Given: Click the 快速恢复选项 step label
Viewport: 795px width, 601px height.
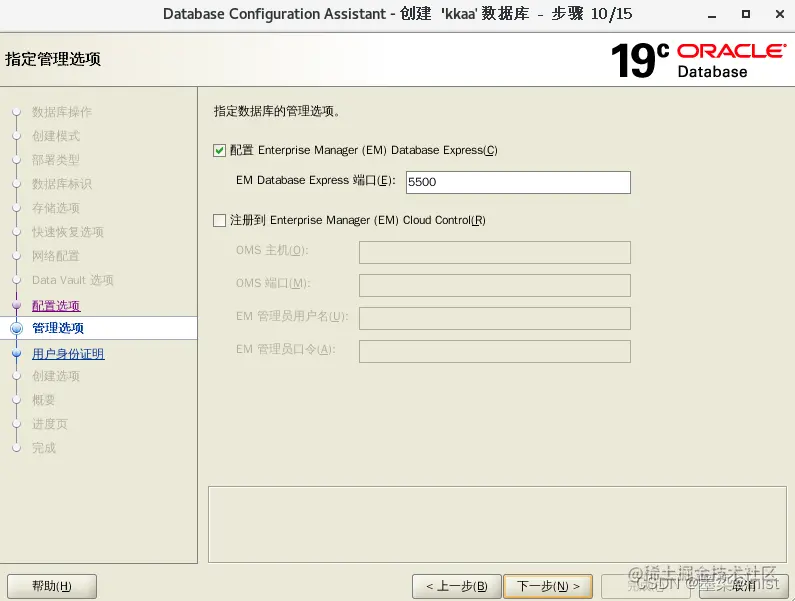Looking at the screenshot, I should point(68,232).
